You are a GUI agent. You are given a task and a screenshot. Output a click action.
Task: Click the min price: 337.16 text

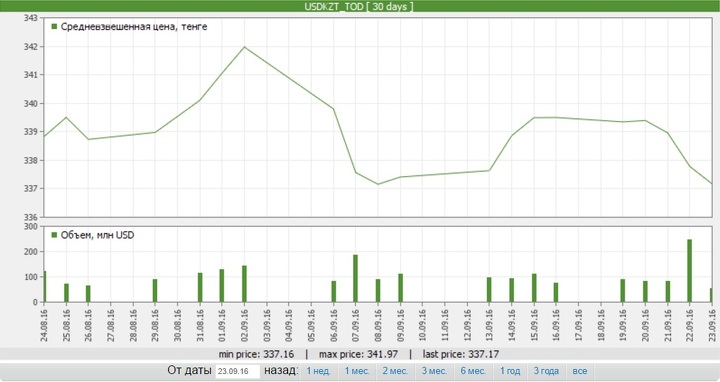256,354
